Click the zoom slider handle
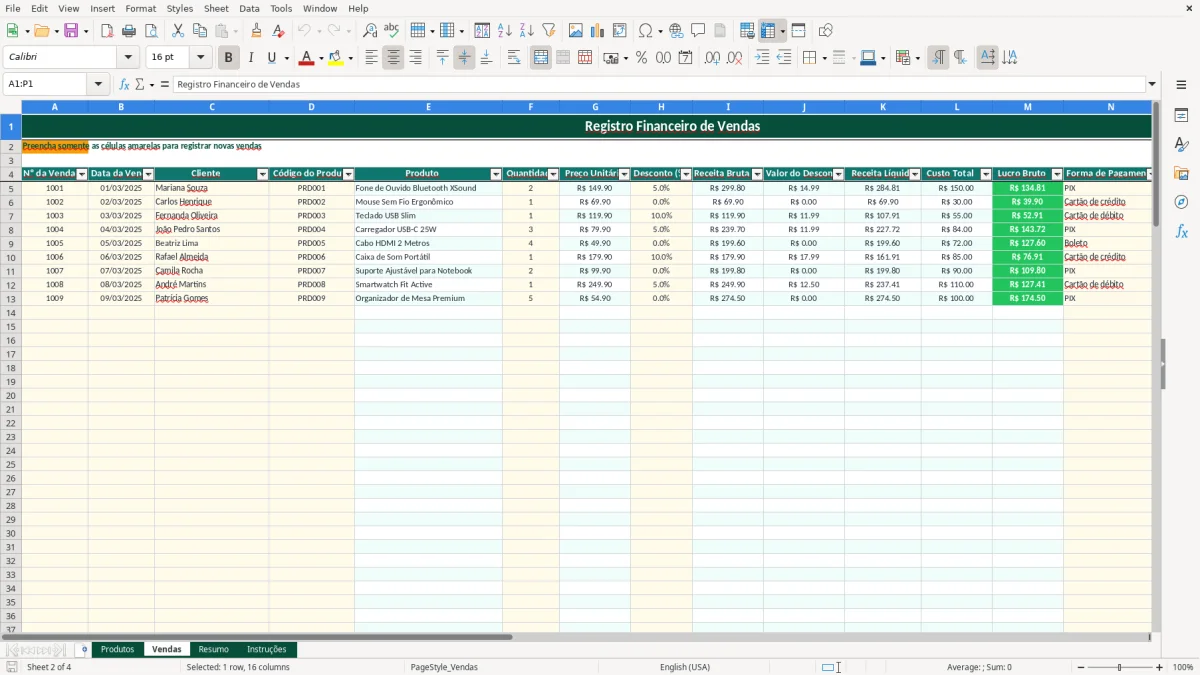The height and width of the screenshot is (675, 1200). (x=1120, y=667)
